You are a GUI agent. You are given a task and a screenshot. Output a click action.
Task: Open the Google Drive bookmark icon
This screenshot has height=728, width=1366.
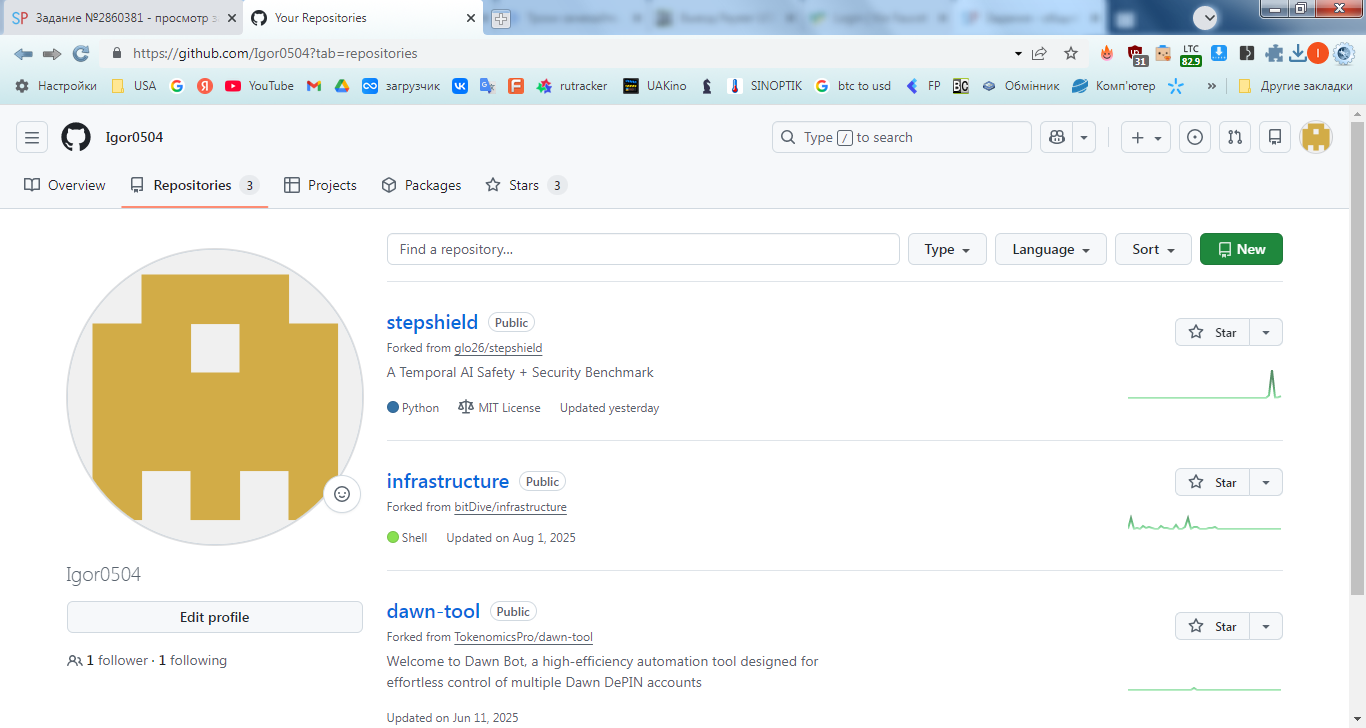341,86
